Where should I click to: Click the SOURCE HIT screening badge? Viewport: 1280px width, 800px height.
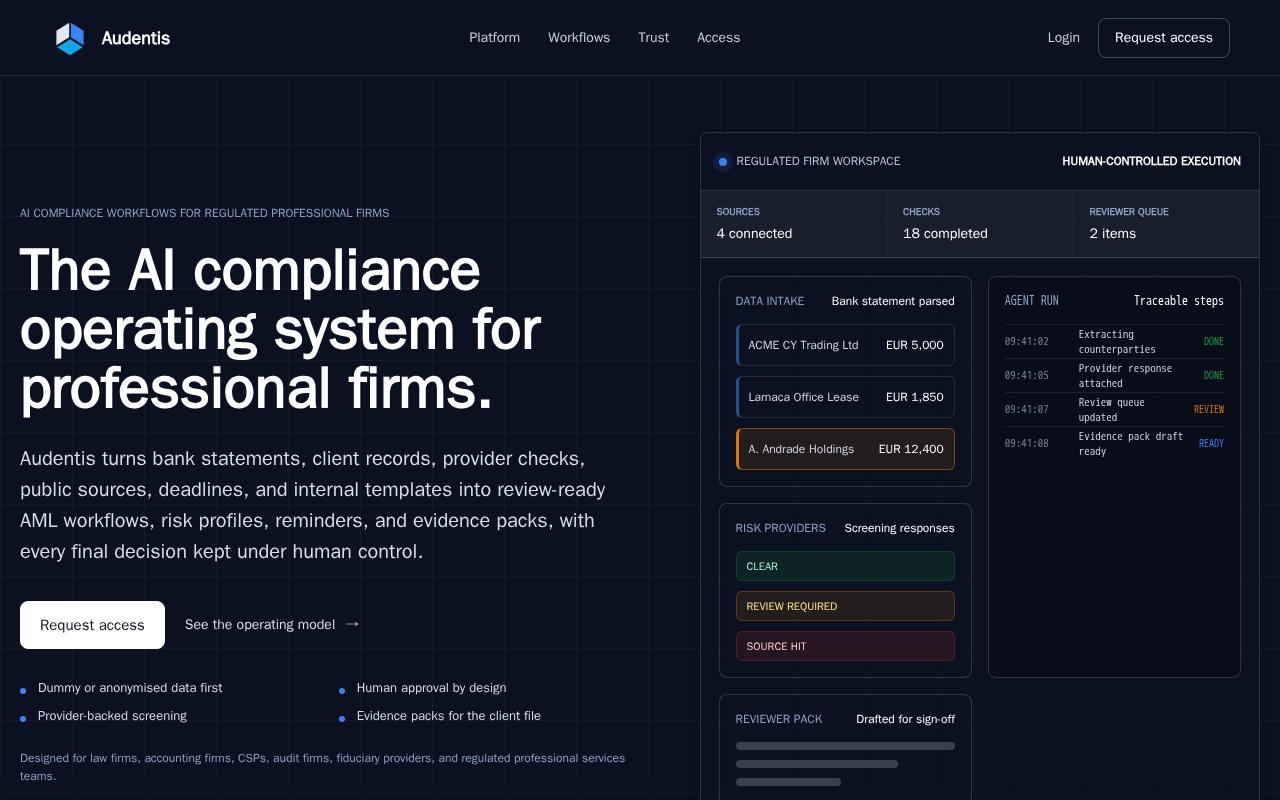point(845,646)
